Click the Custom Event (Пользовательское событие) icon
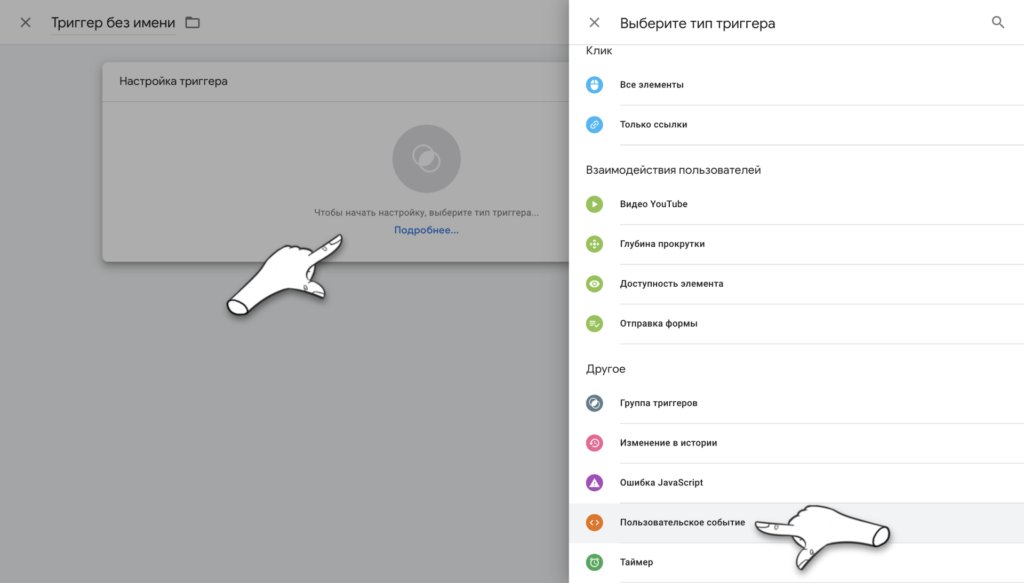The width and height of the screenshot is (1024, 583). click(x=594, y=522)
